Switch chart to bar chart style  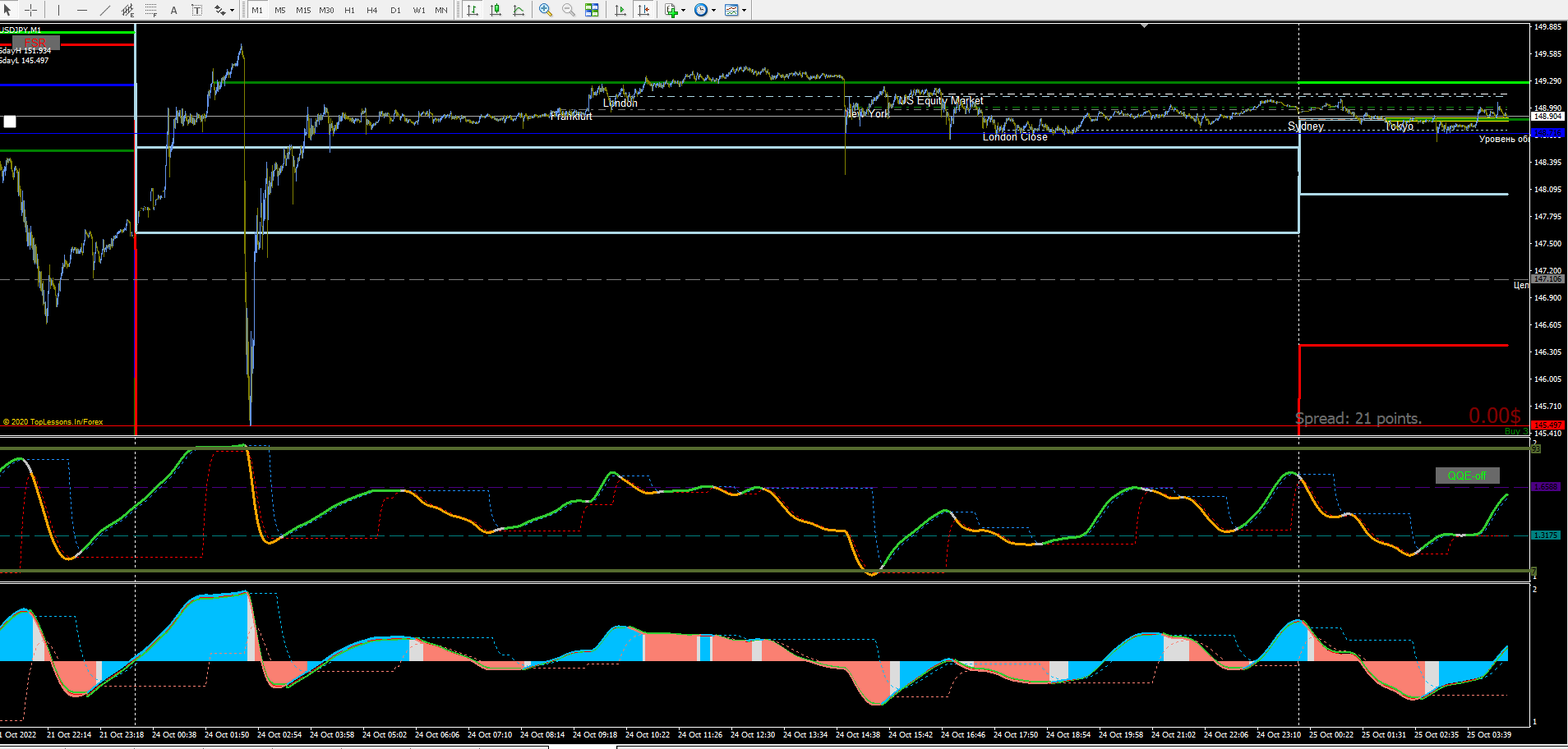(473, 10)
